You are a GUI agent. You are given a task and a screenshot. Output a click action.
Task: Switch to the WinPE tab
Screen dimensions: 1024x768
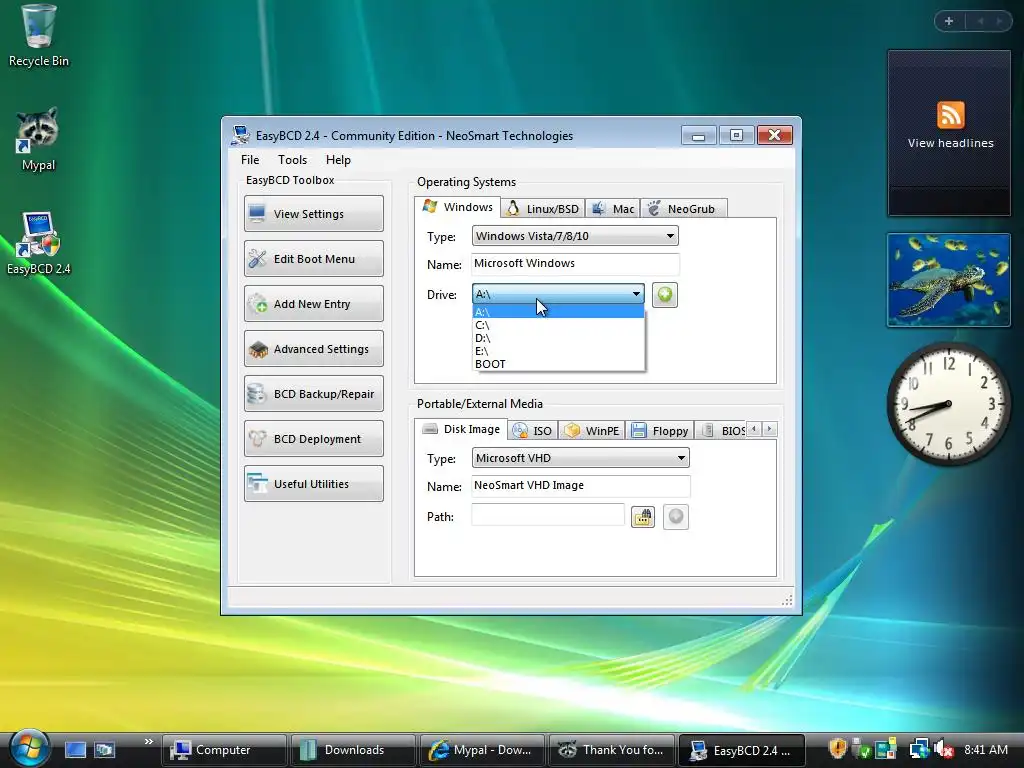point(592,431)
